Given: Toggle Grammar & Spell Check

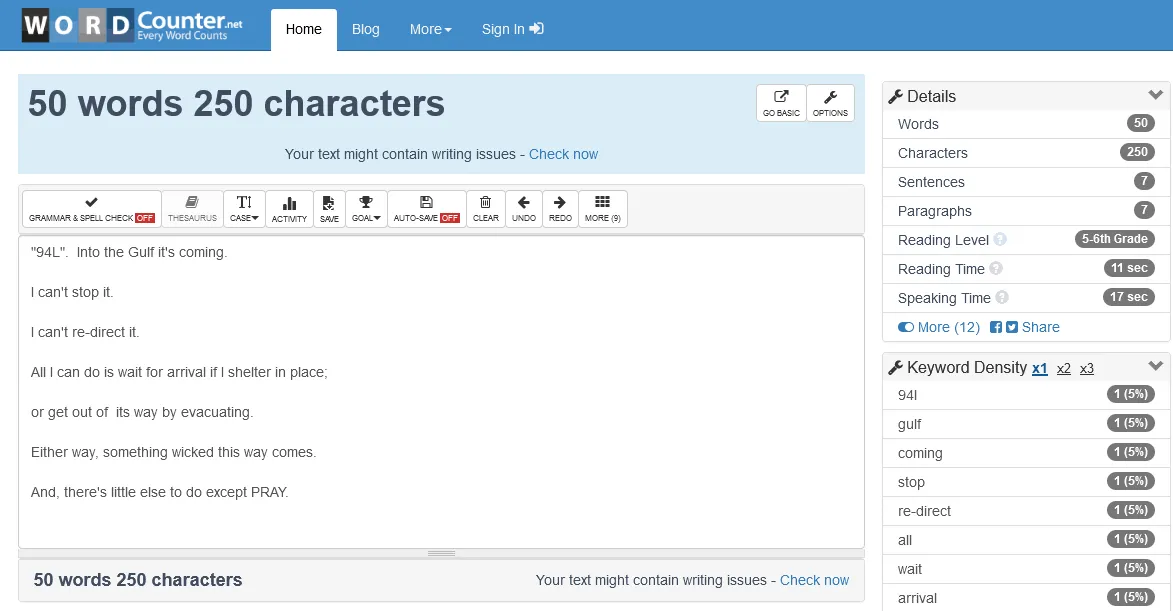Looking at the screenshot, I should (x=91, y=209).
